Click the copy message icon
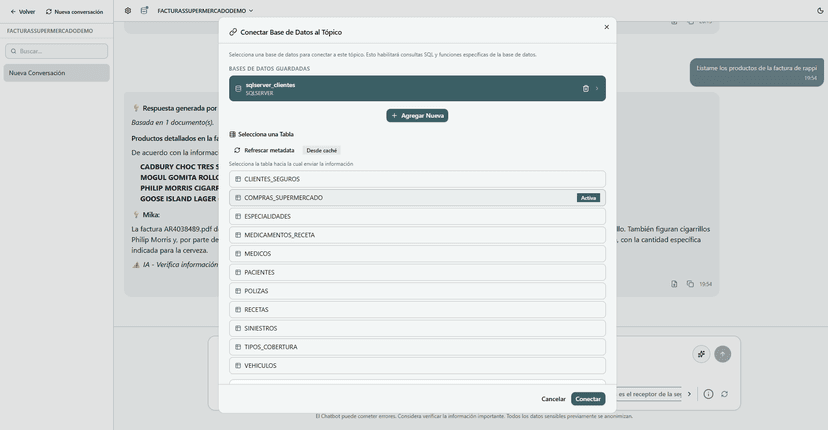Image resolution: width=828 pixels, height=430 pixels. (690, 284)
